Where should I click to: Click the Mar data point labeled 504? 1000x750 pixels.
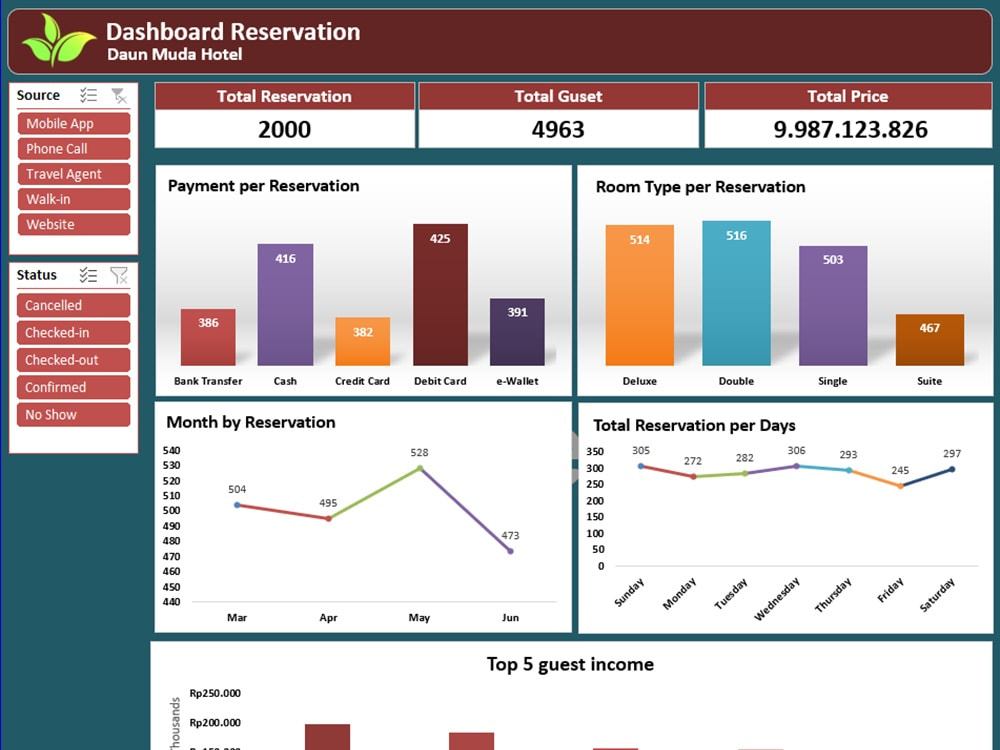[x=237, y=505]
